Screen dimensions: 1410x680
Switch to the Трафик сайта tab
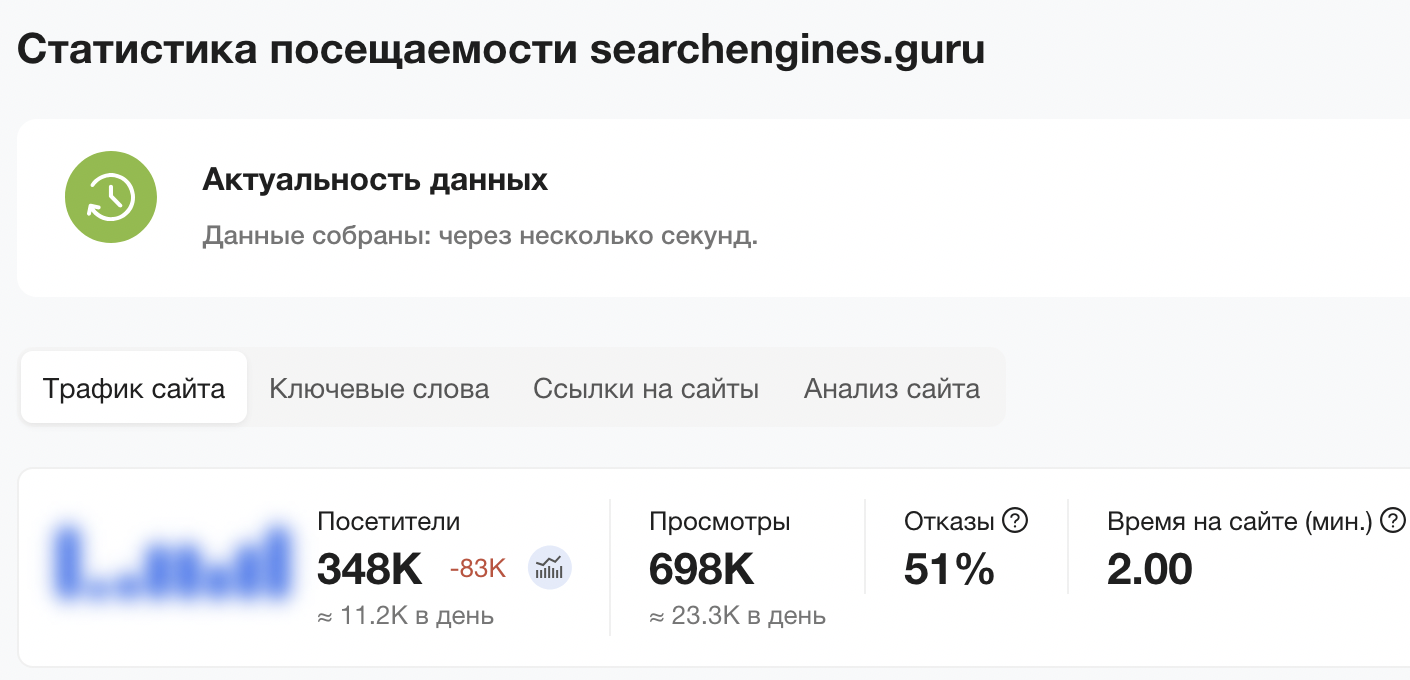[x=134, y=388]
